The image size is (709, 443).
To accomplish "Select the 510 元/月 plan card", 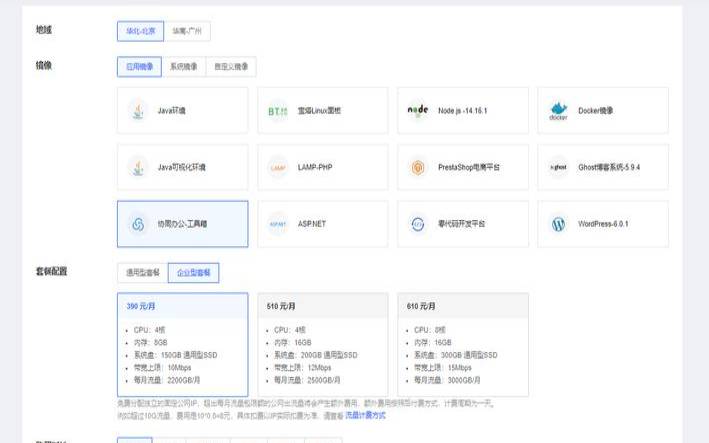I will pyautogui.click(x=323, y=344).
